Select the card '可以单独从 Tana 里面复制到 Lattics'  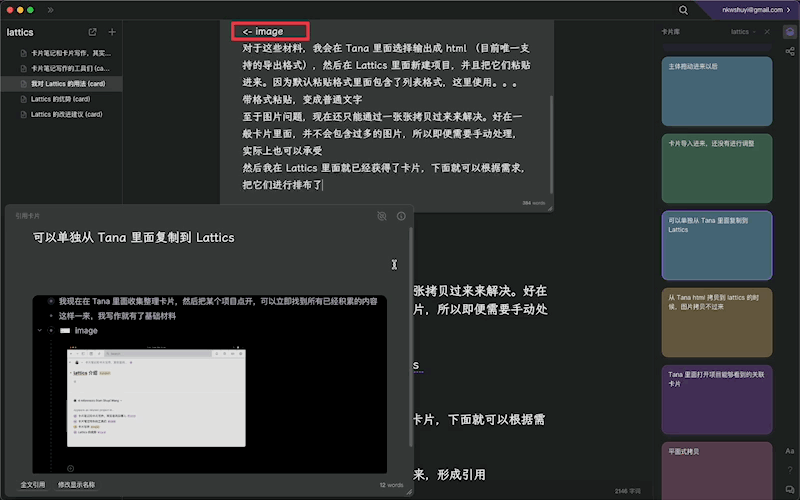point(717,245)
